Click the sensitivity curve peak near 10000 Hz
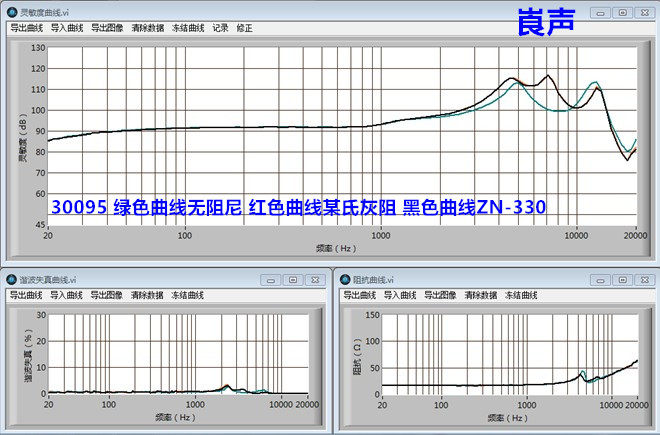Viewport: 660px width, 435px height. tap(594, 83)
